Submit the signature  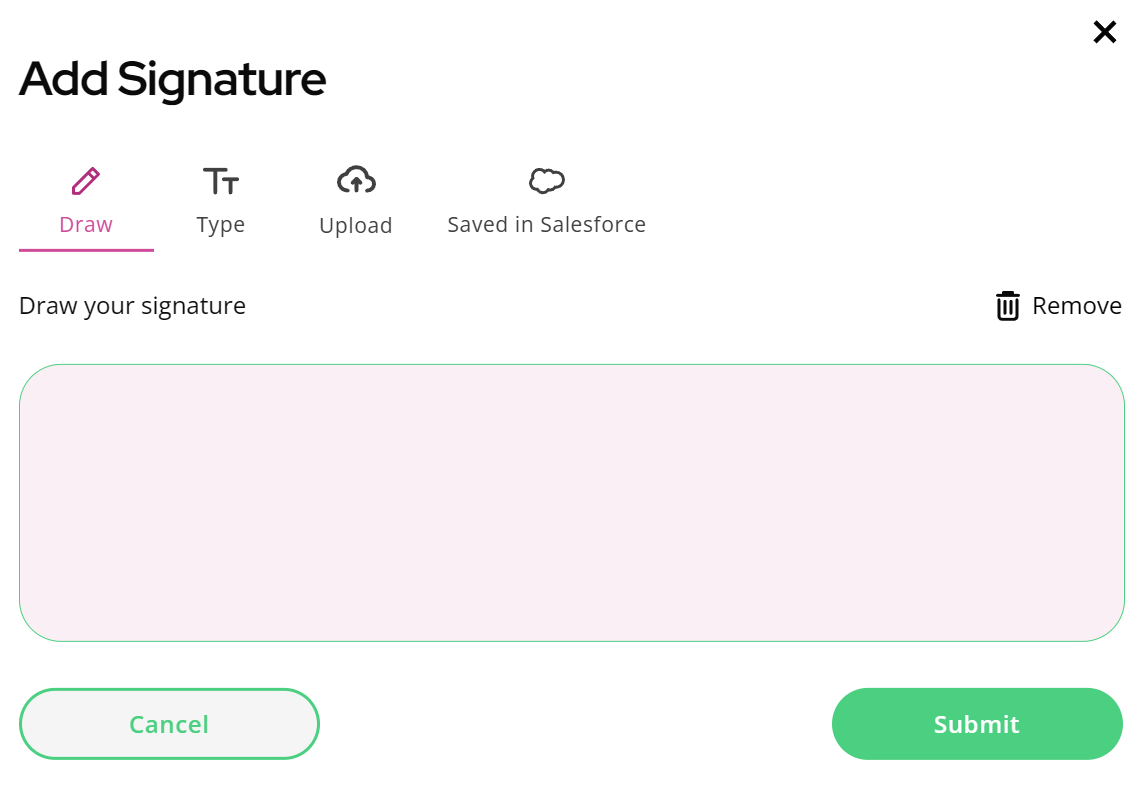[977, 724]
